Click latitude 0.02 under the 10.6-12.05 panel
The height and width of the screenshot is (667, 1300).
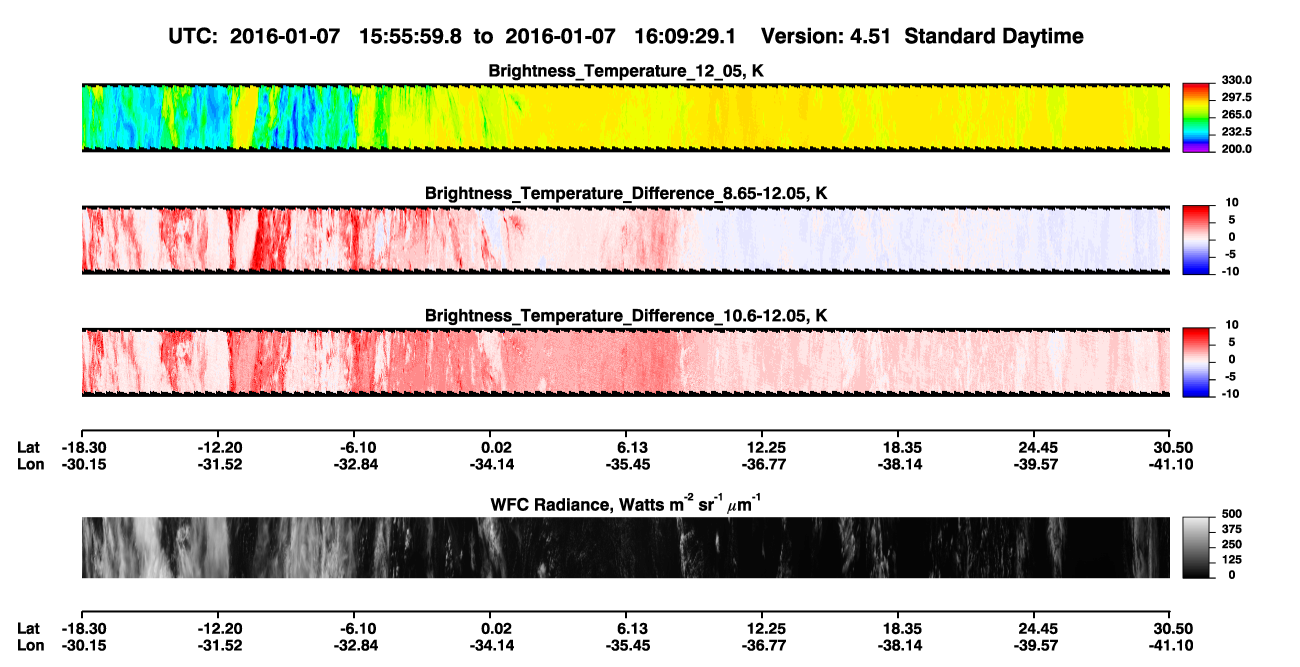click(x=496, y=447)
